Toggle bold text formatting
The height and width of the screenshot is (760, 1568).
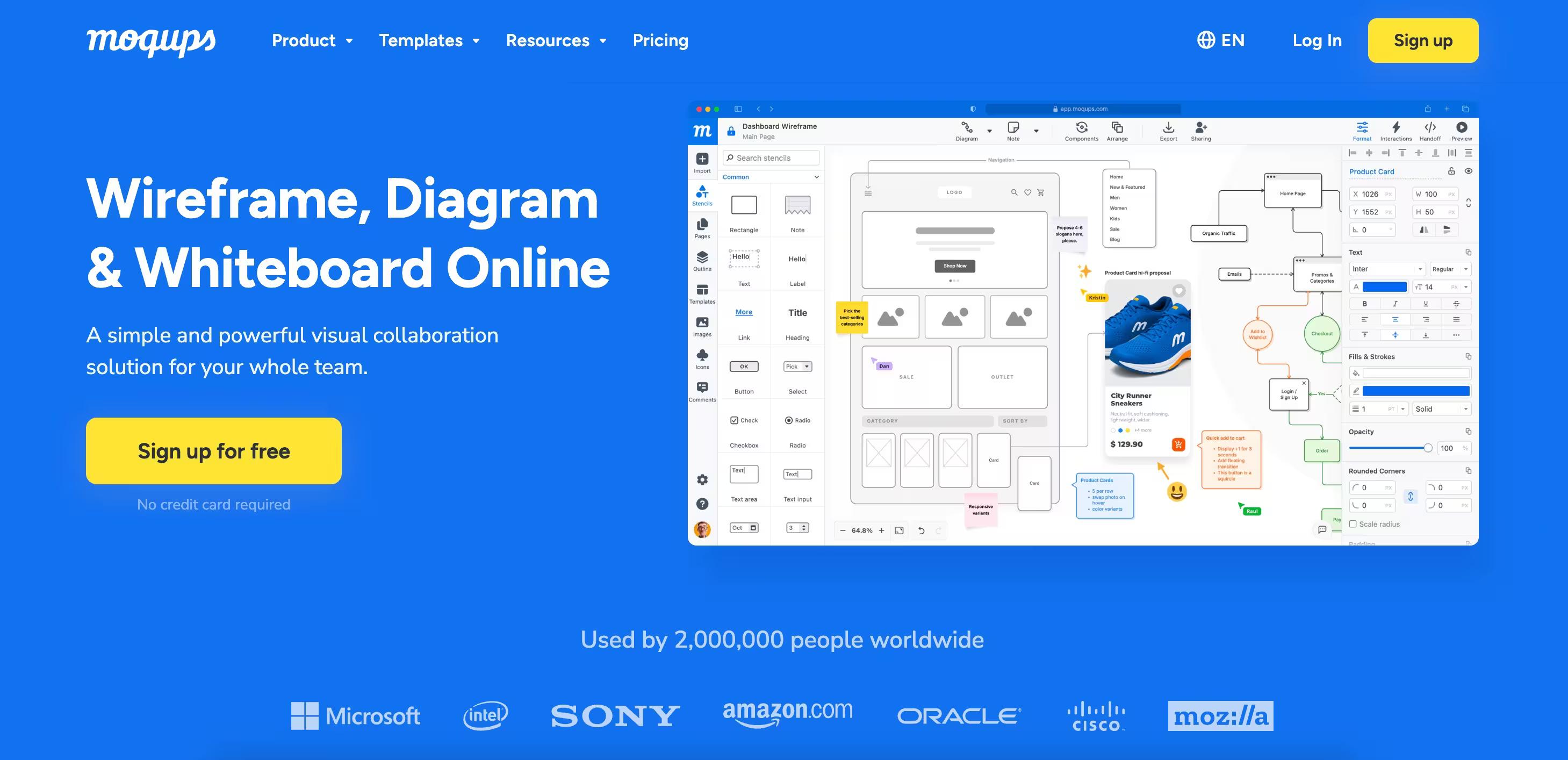point(1364,303)
